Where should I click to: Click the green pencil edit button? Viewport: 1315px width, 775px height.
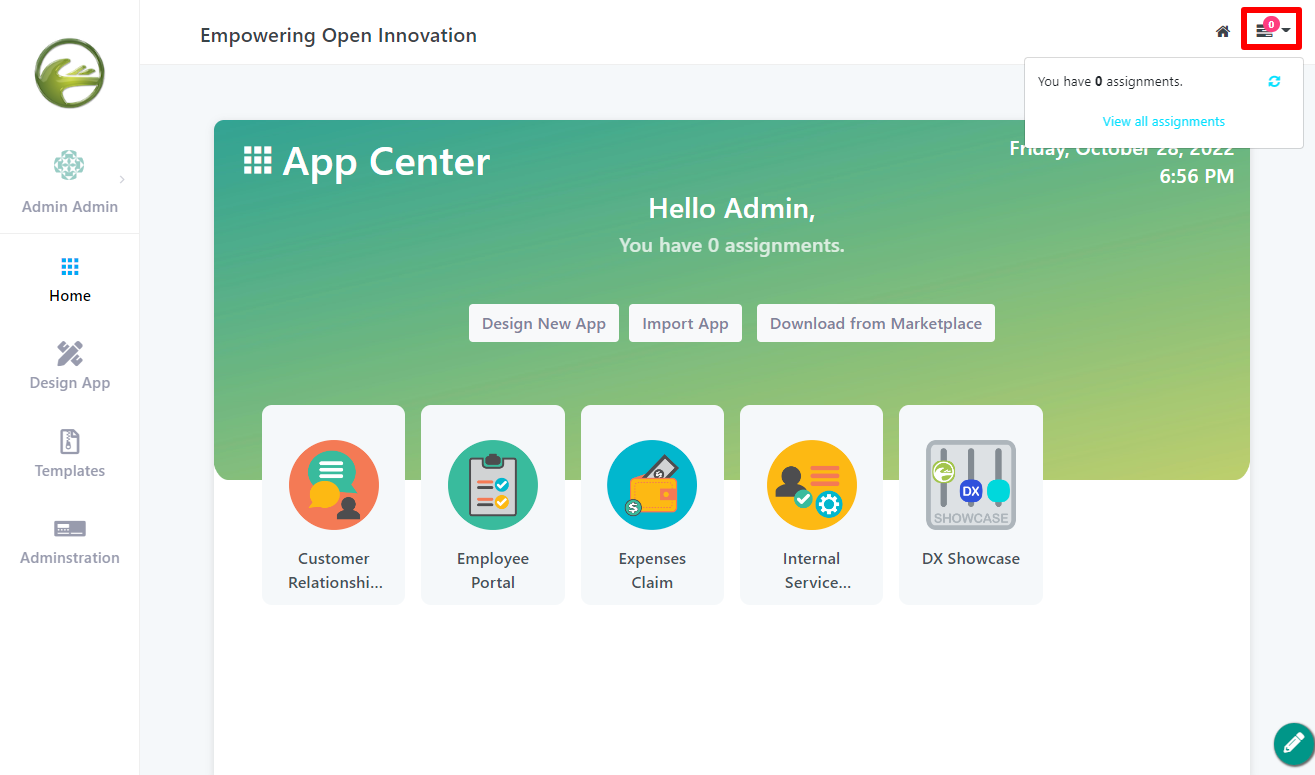(x=1294, y=744)
